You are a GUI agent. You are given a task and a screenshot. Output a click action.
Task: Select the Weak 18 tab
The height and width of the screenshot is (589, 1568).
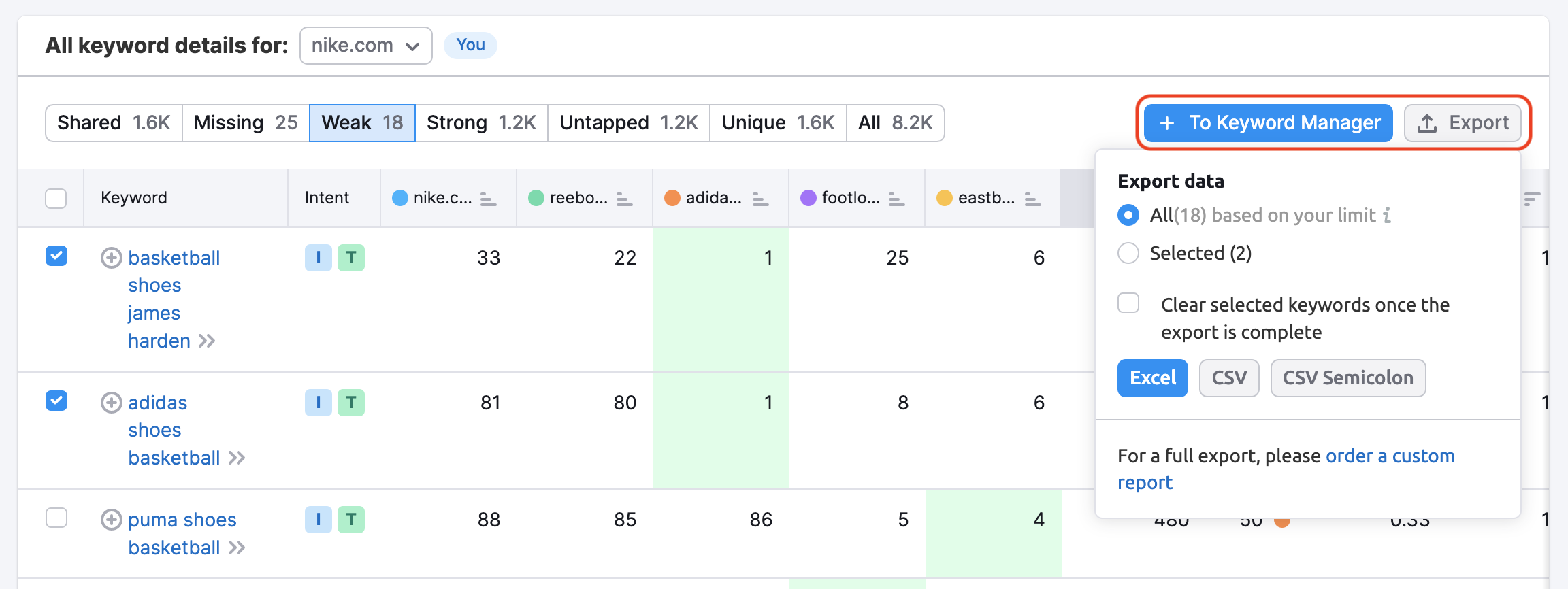click(362, 123)
